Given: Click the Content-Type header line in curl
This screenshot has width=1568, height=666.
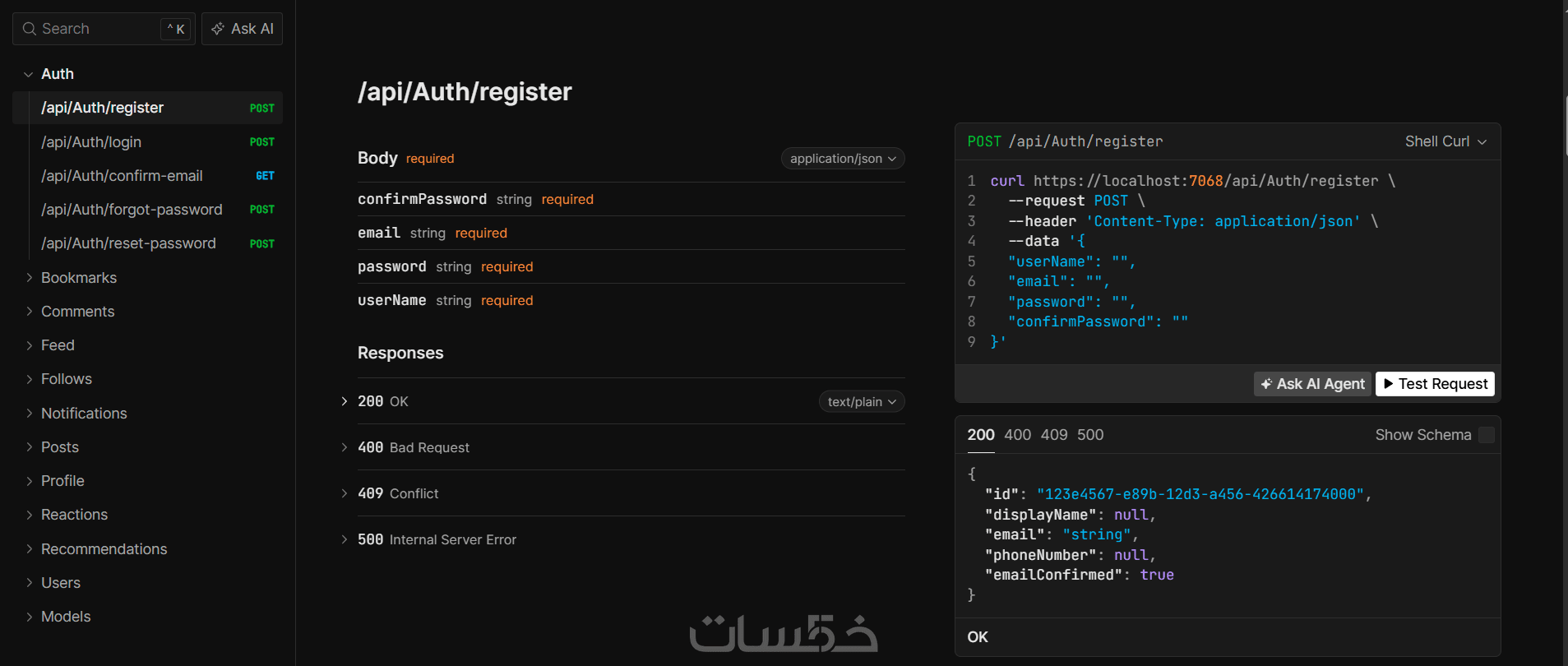Looking at the screenshot, I should [1193, 221].
